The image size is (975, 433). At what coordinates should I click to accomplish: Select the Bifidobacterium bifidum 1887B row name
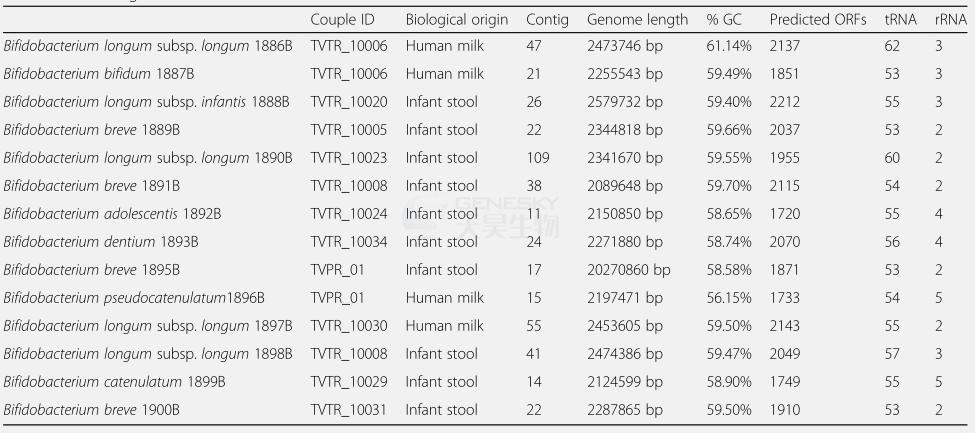coord(99,74)
